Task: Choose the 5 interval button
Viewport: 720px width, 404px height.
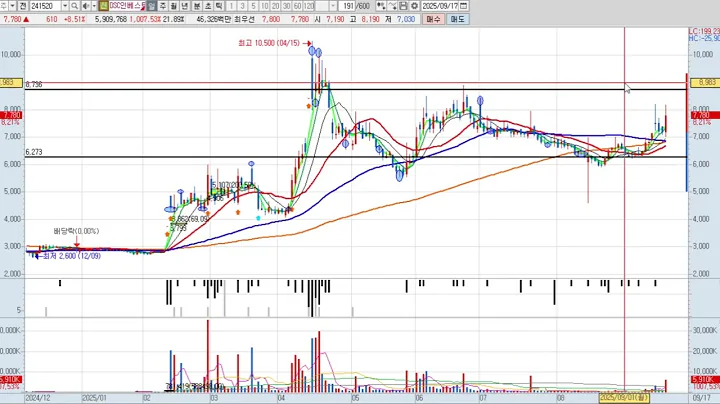Action: click(253, 6)
